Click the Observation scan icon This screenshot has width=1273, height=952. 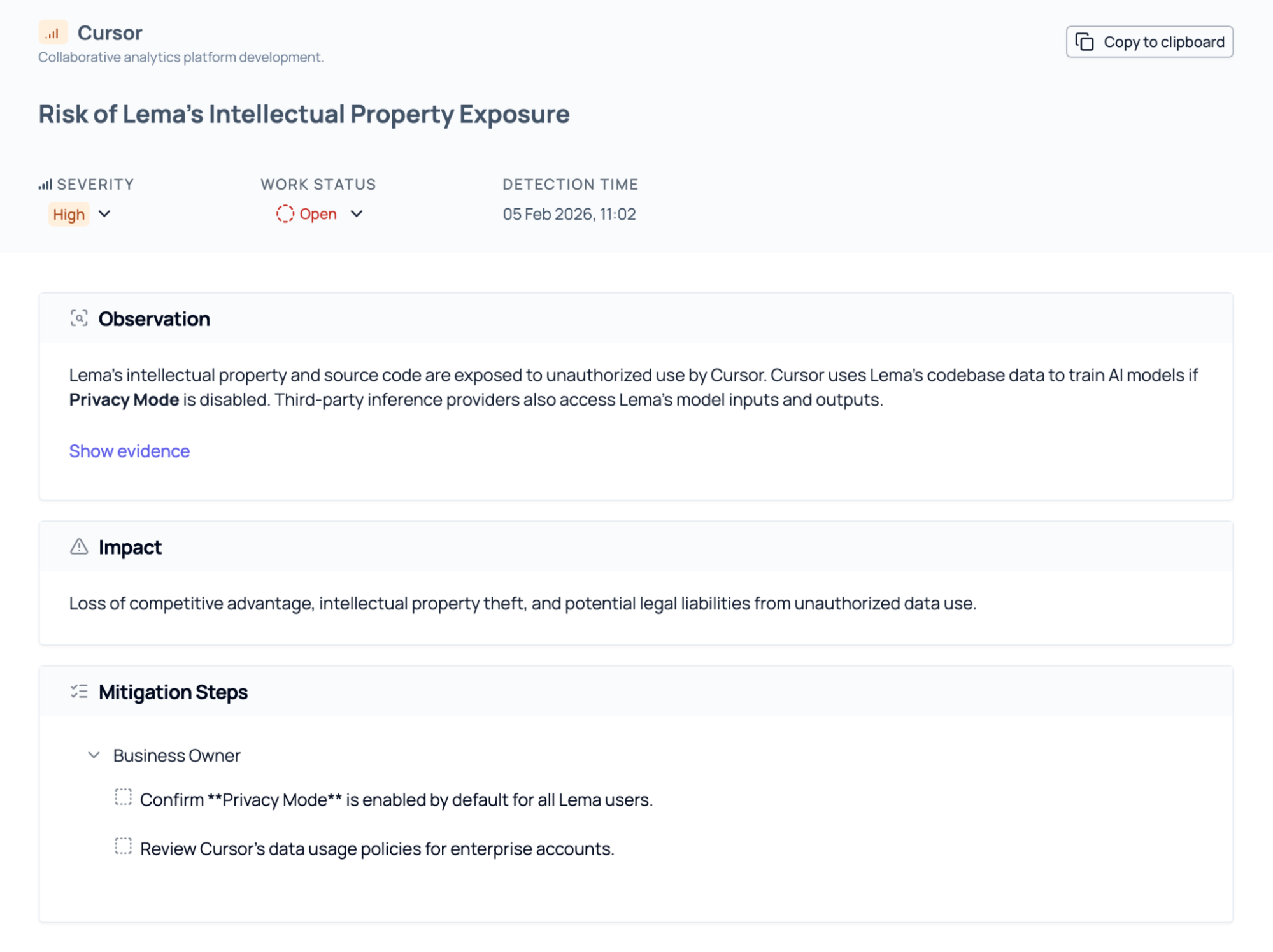(79, 318)
